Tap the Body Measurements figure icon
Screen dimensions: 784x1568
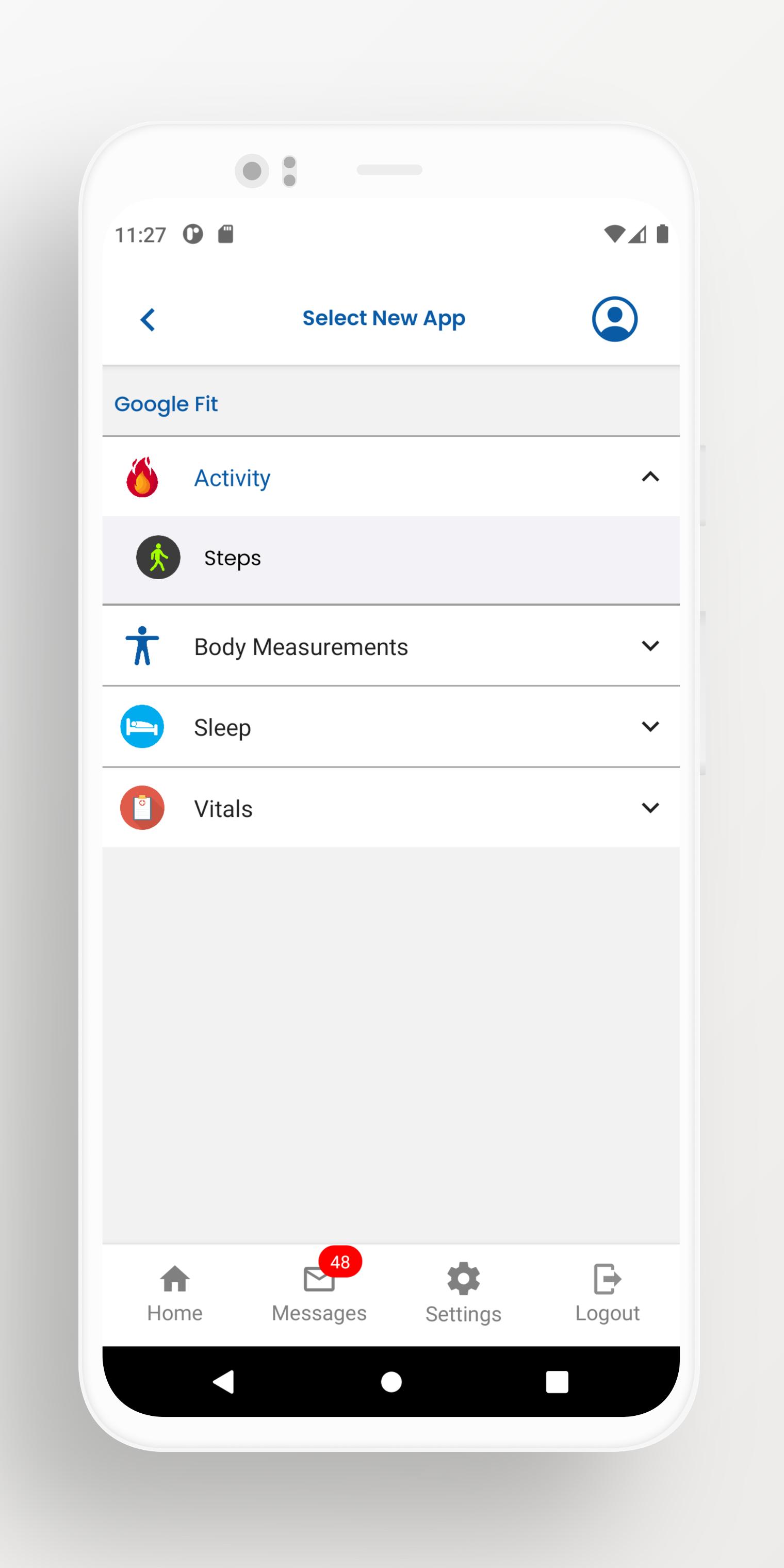pos(142,645)
